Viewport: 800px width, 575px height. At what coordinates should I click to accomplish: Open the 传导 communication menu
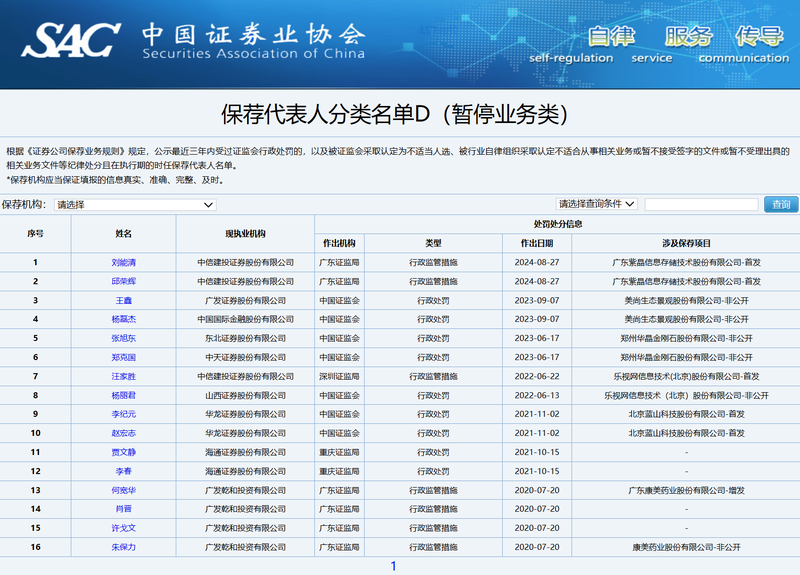tap(759, 38)
